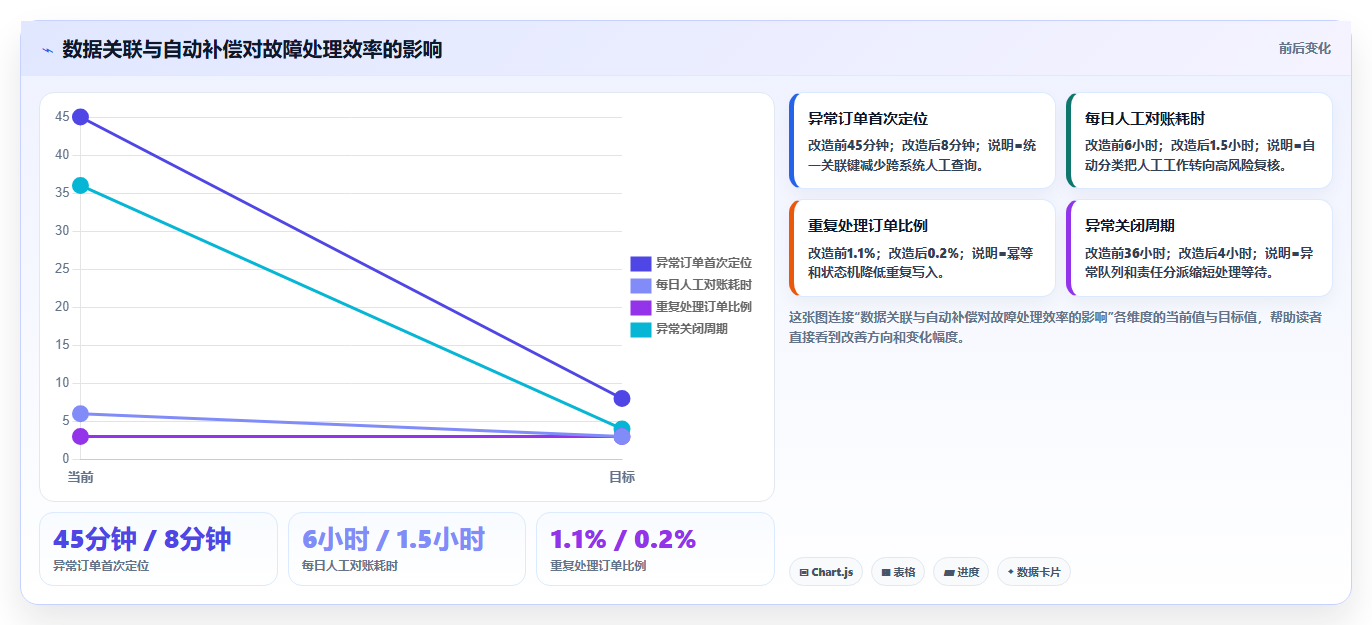Screen dimensions: 1372x625
Task: Click the 每日人工对账耗时 description card heading
Action: point(1145,118)
